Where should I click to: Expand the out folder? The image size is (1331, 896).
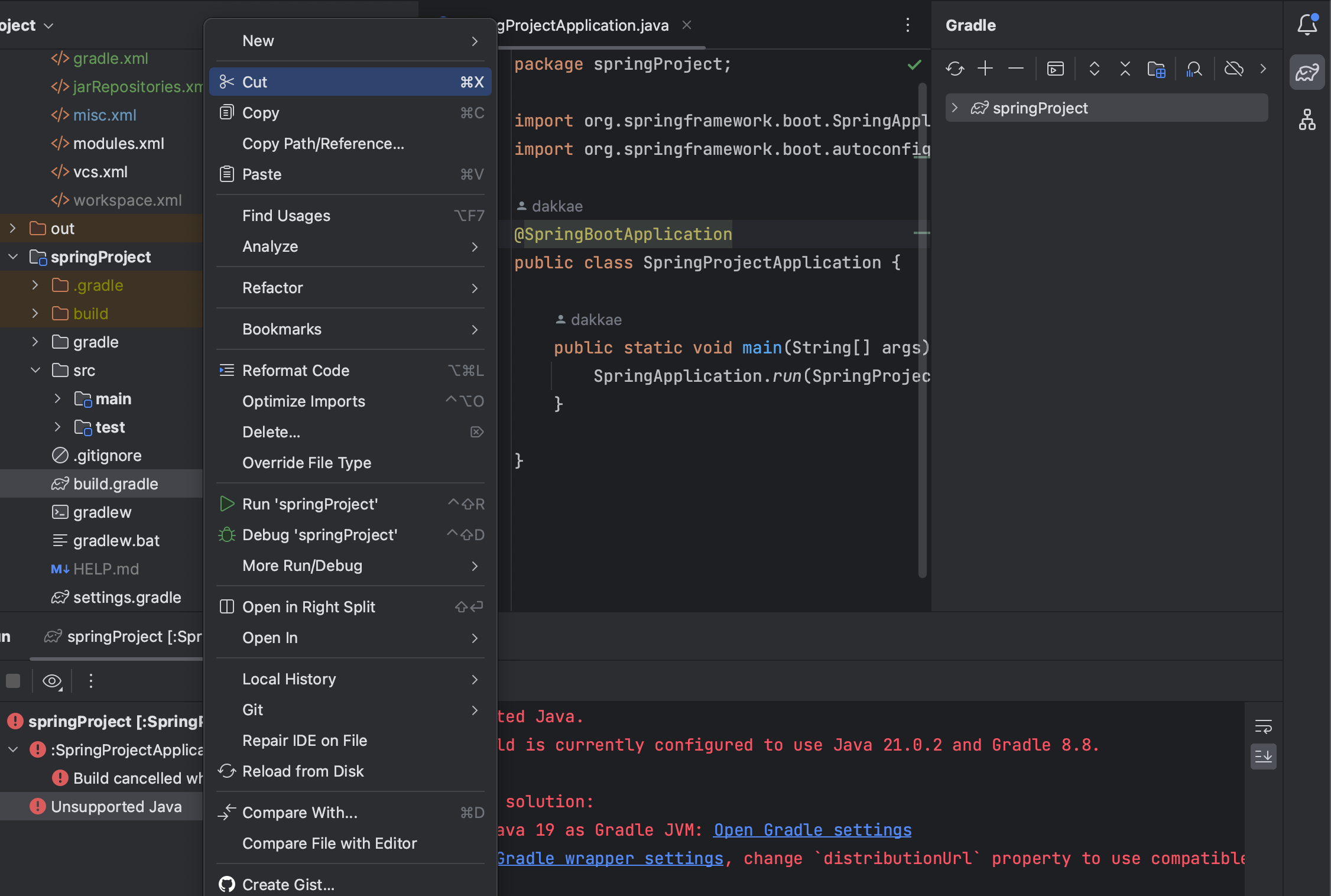pos(13,229)
